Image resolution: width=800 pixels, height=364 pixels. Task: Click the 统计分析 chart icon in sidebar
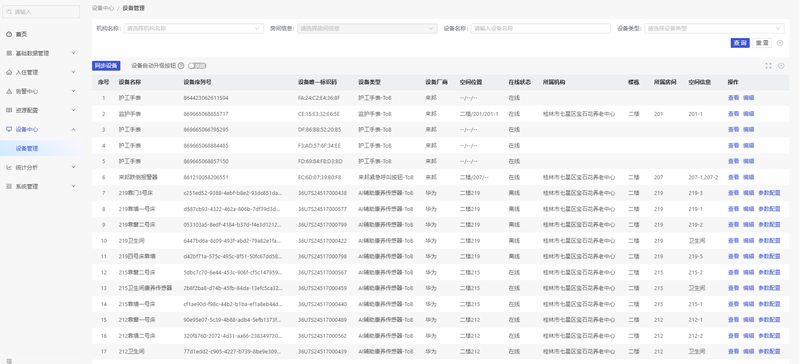tap(9, 167)
